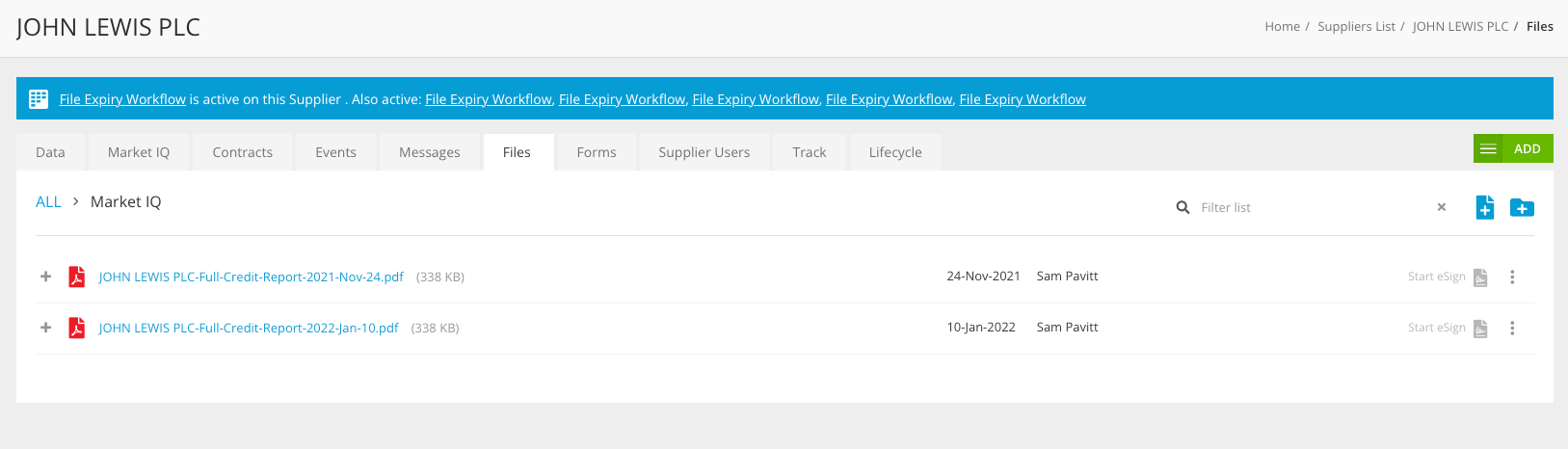Image resolution: width=1568 pixels, height=449 pixels.
Task: Click the first File Expiry Workflow link in the banner
Action: click(x=122, y=99)
